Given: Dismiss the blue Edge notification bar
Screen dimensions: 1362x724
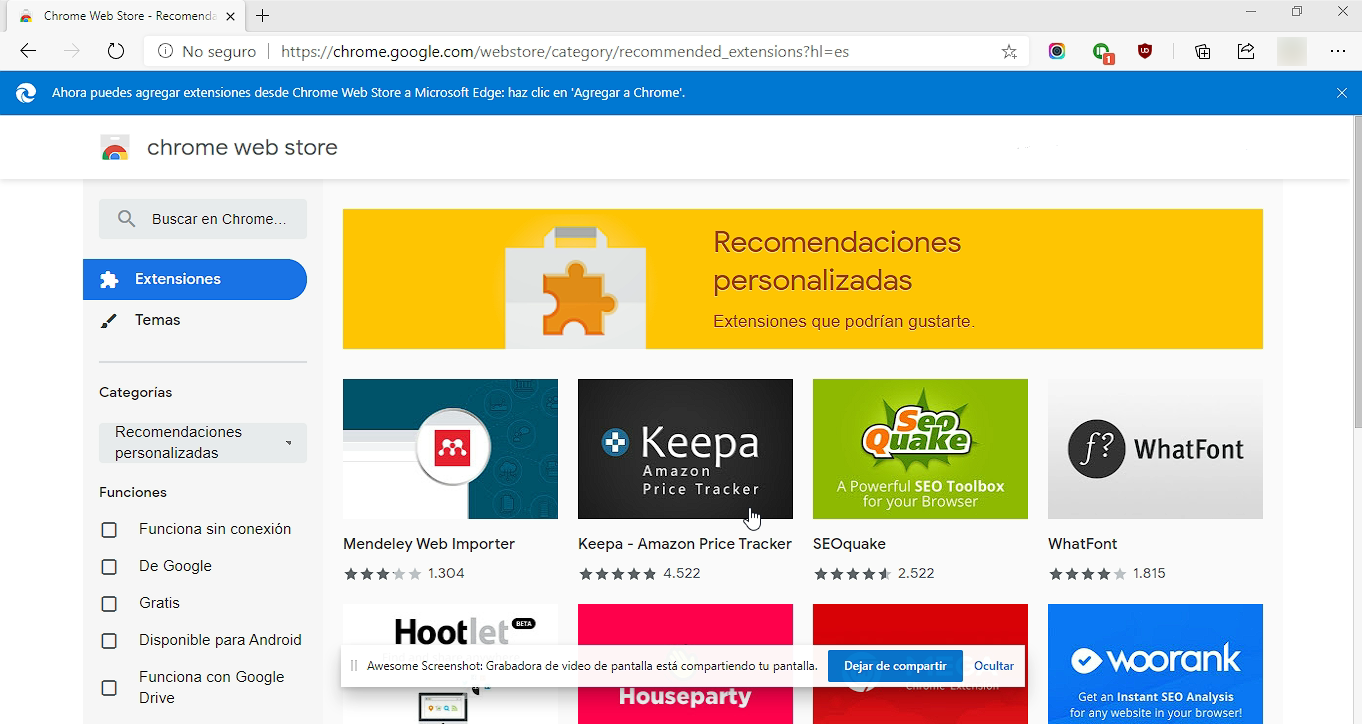Looking at the screenshot, I should tap(1342, 93).
